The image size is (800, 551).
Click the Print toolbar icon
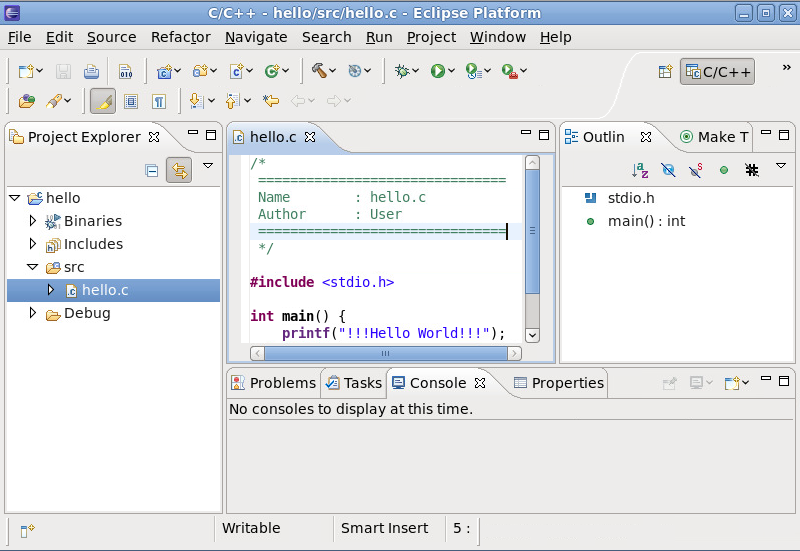click(x=91, y=71)
